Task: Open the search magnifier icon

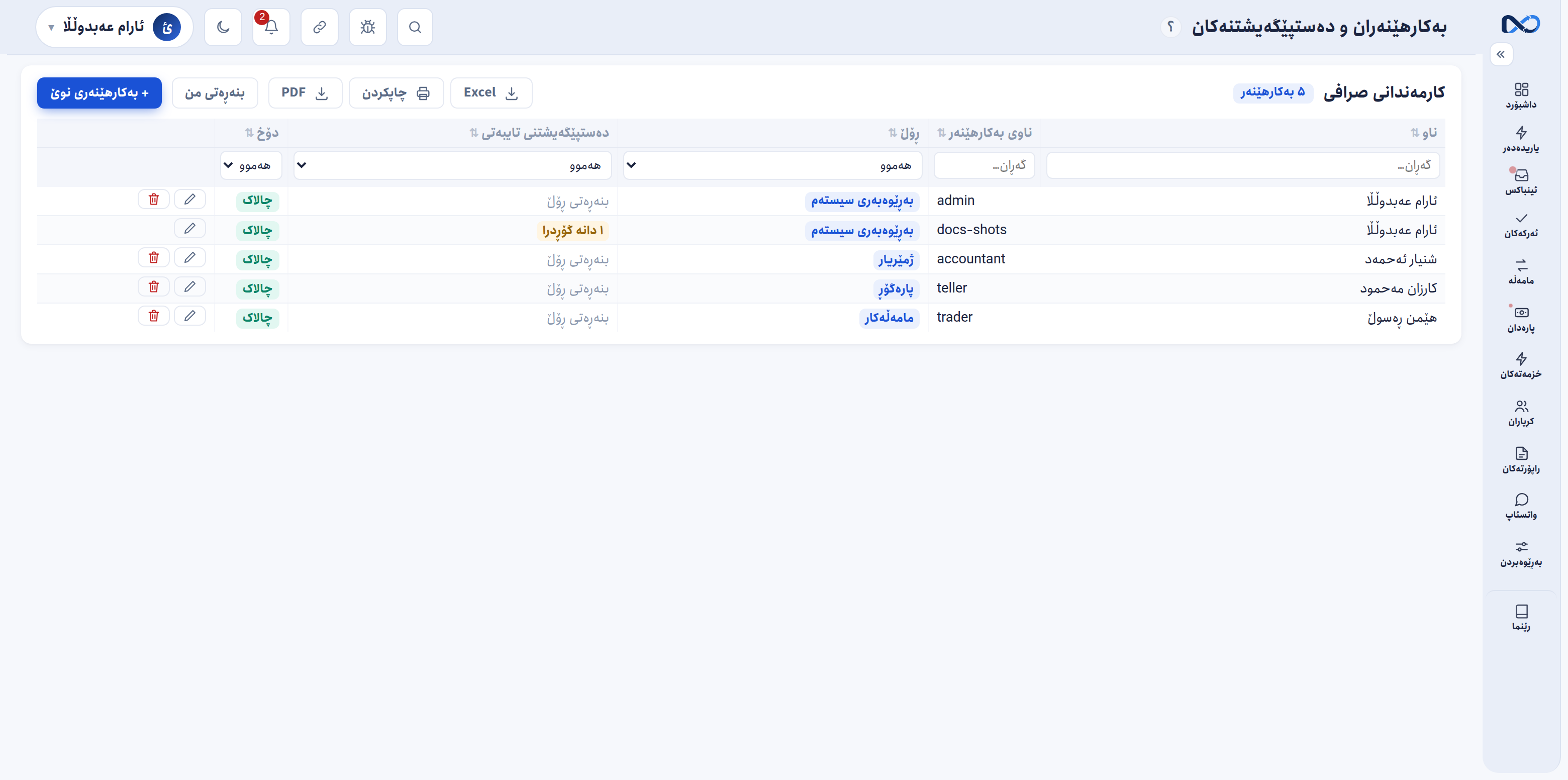Action: pos(415,28)
